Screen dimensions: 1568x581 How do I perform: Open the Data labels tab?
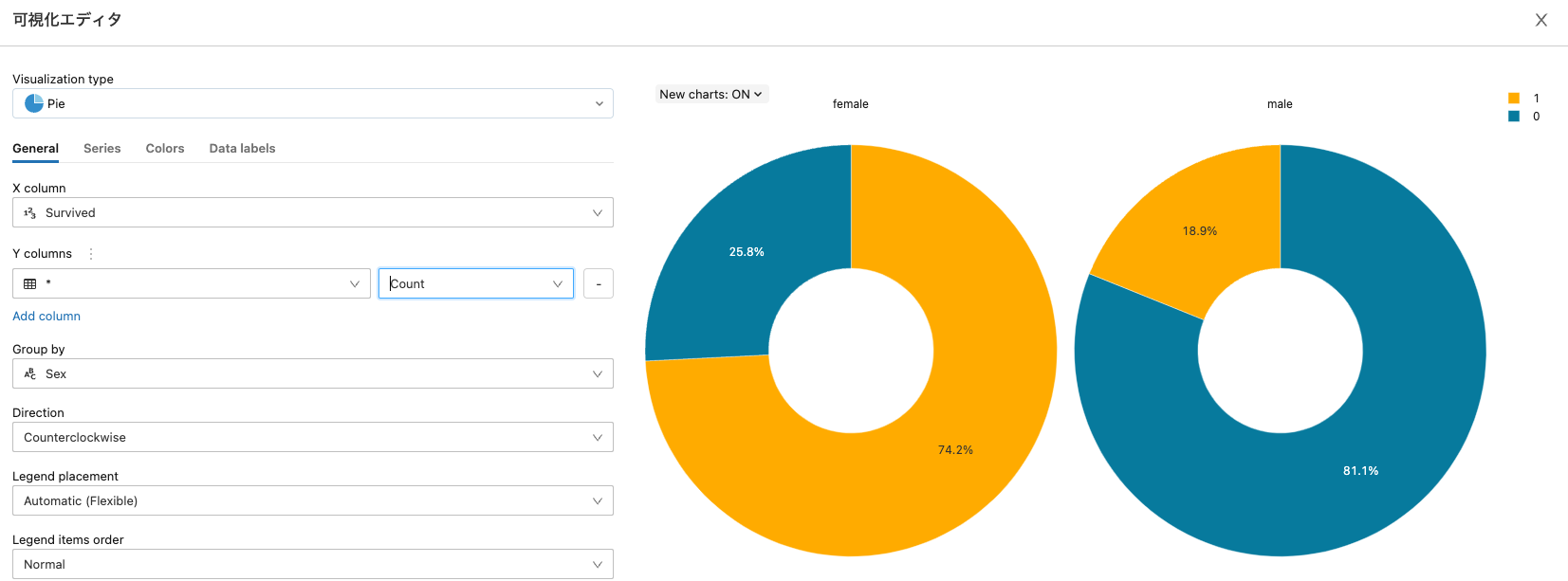[x=242, y=149]
